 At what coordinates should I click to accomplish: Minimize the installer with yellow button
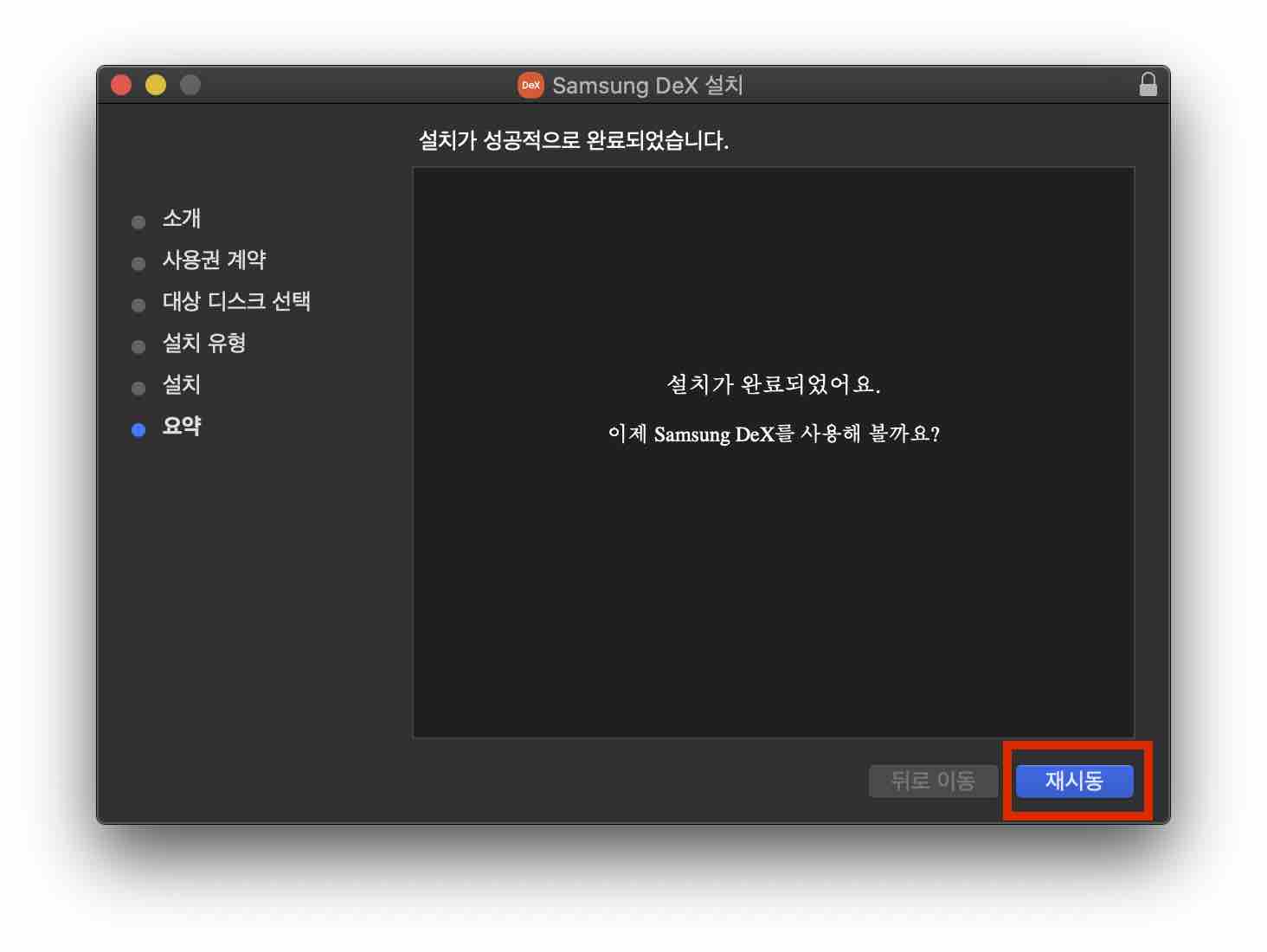(x=156, y=85)
